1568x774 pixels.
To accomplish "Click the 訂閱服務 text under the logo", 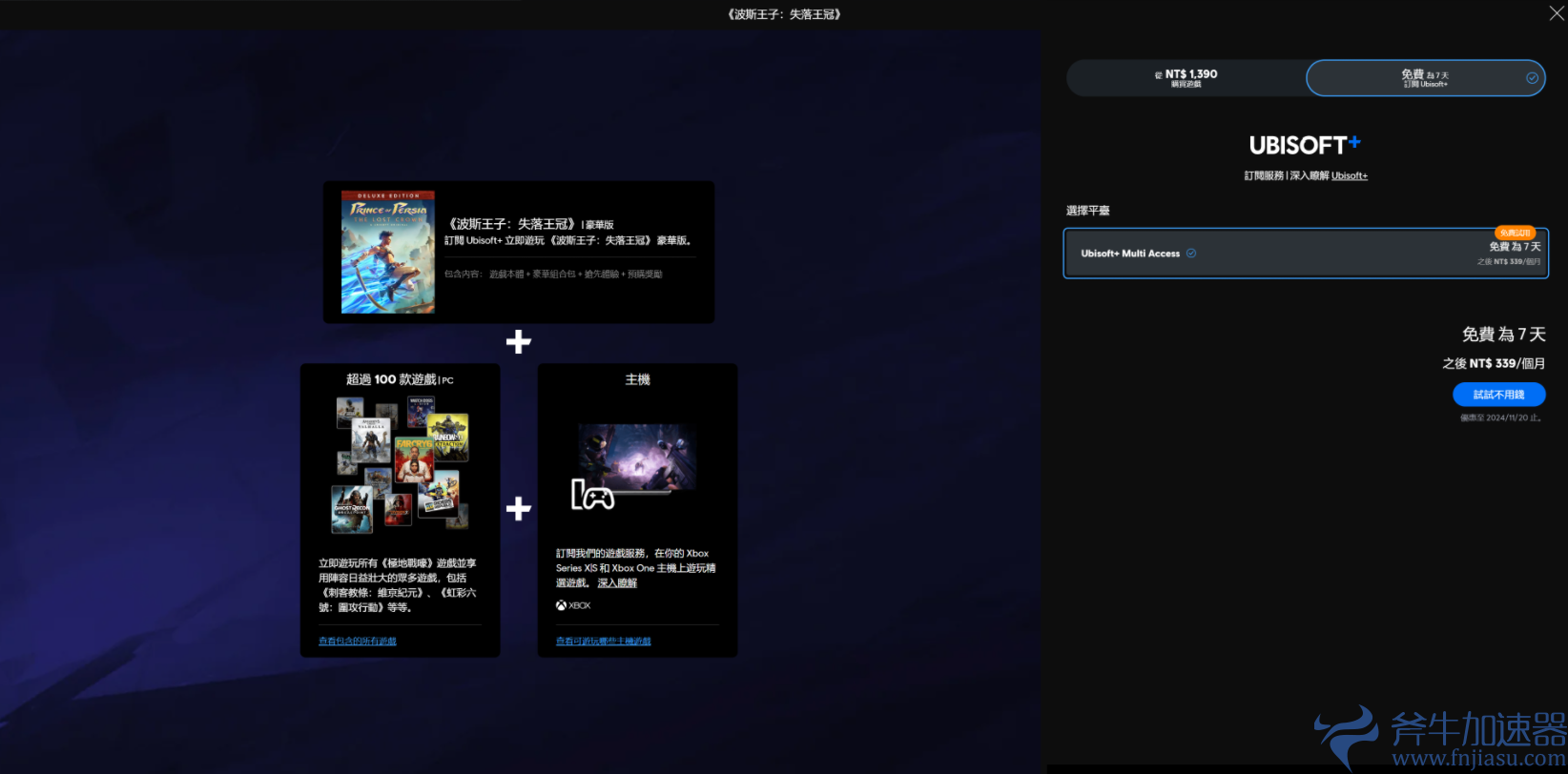I will click(x=1264, y=175).
